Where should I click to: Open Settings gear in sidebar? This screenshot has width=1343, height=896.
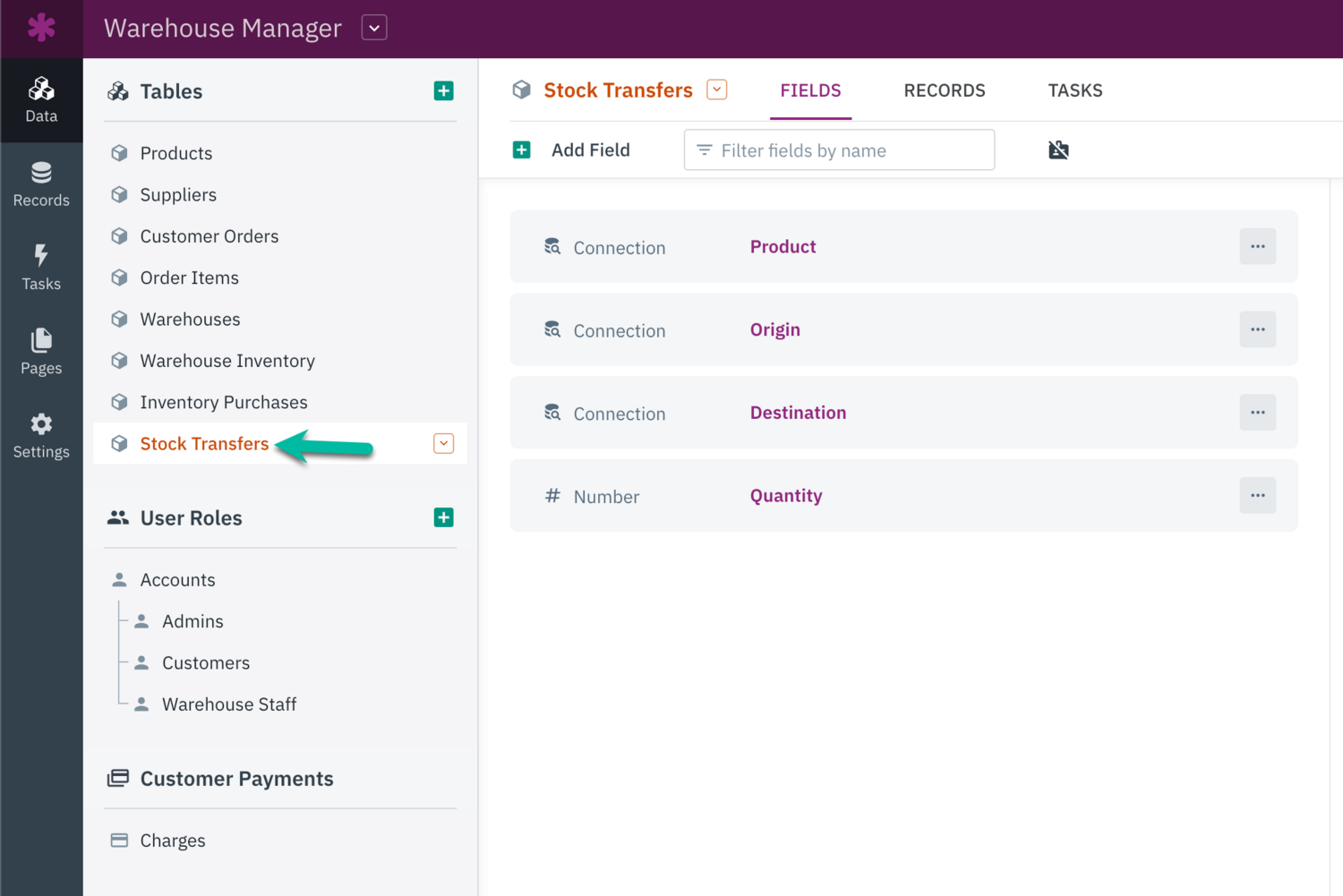[41, 436]
